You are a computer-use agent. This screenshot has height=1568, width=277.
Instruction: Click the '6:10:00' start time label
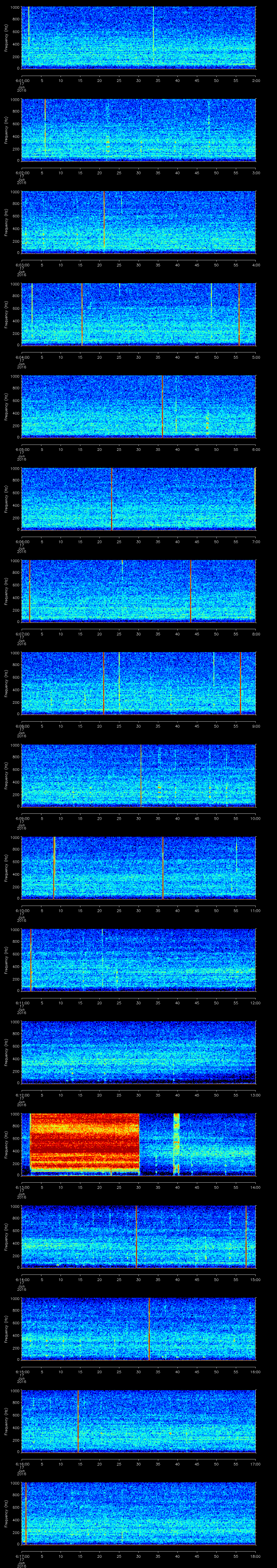22,910
